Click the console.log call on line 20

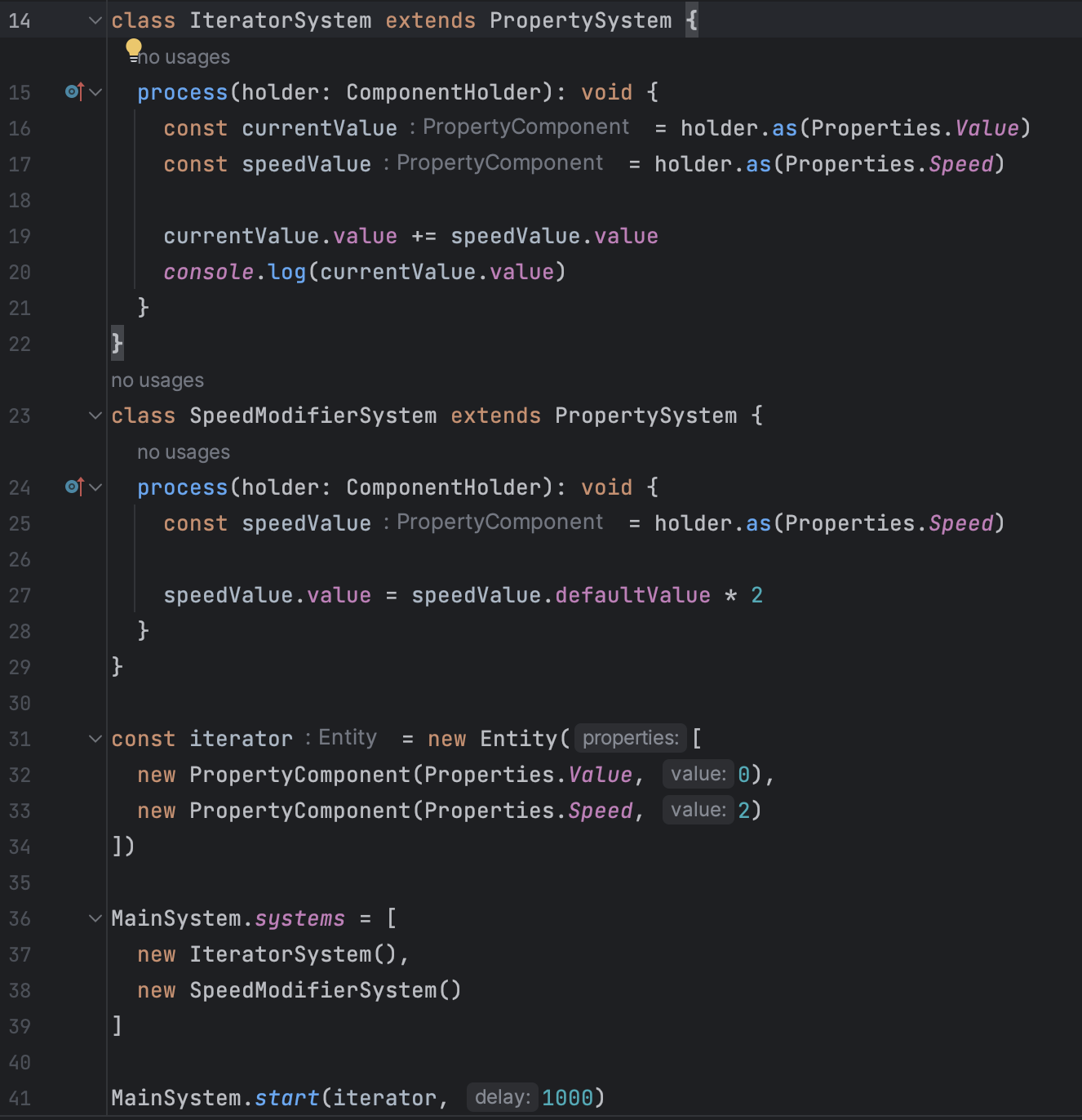pyautogui.click(x=234, y=272)
